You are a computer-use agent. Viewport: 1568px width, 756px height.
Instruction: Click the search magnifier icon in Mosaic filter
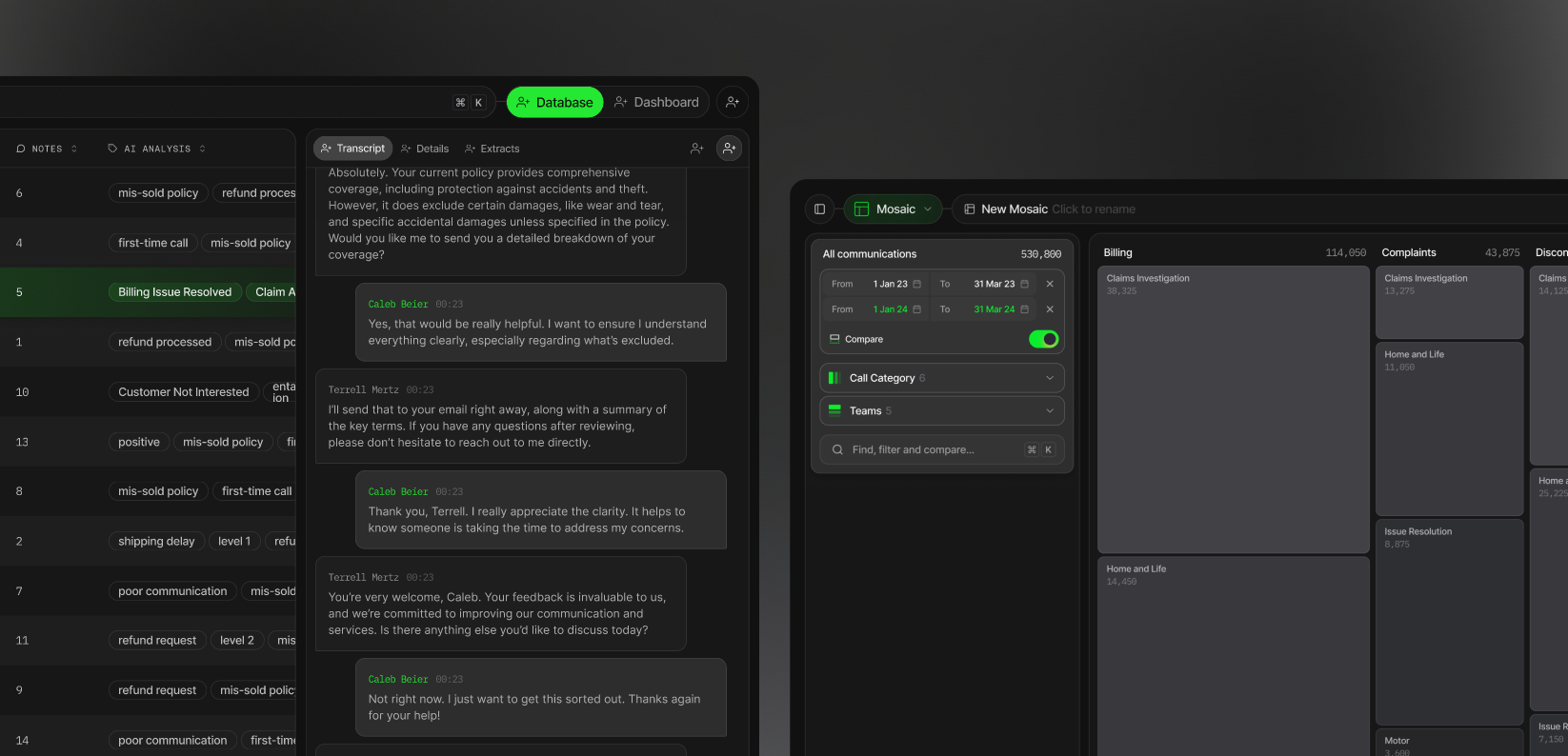pos(837,449)
